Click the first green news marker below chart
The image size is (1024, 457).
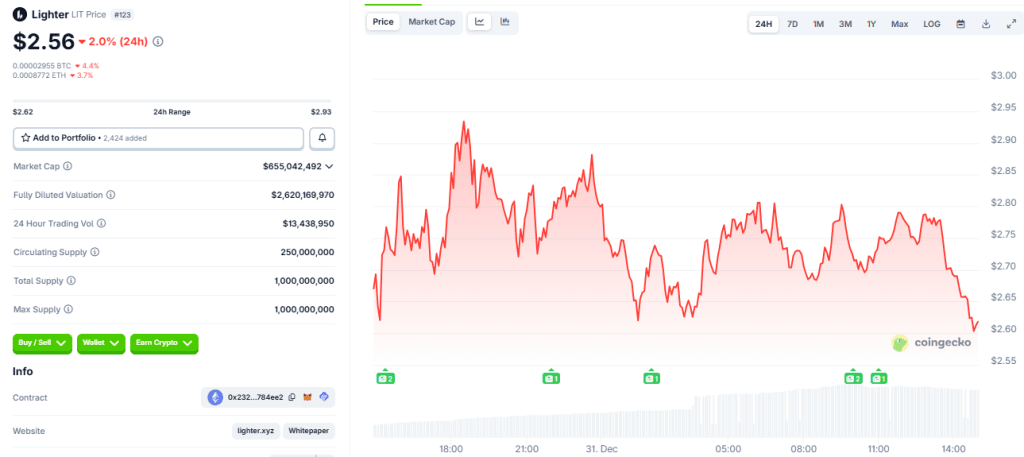click(x=385, y=377)
